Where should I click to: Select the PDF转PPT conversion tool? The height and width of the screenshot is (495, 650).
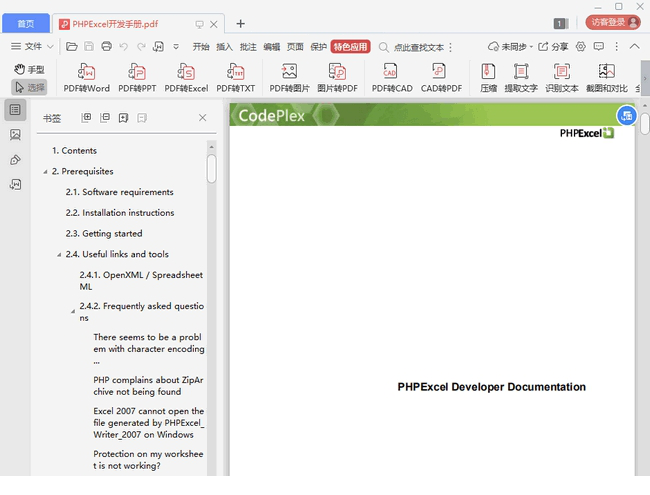point(137,78)
